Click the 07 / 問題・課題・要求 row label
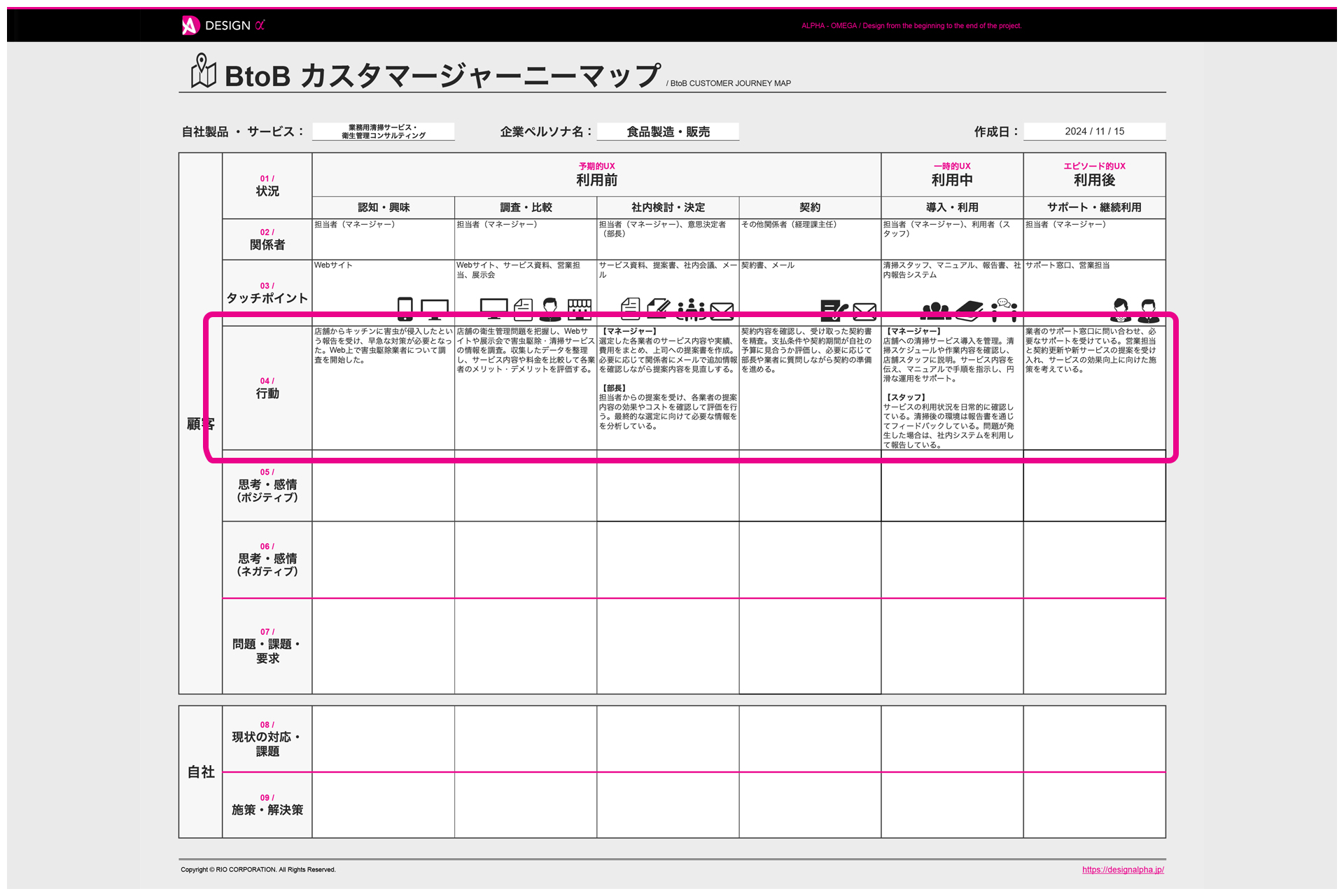 267,646
